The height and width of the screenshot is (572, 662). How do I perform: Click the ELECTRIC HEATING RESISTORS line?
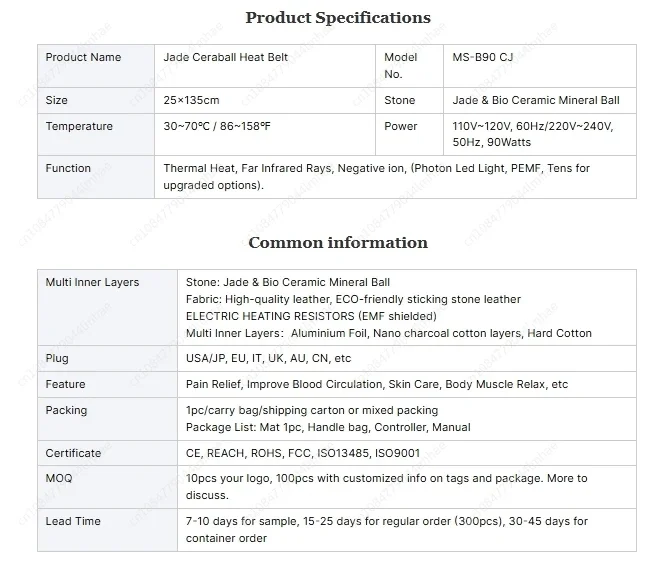[x=311, y=316]
